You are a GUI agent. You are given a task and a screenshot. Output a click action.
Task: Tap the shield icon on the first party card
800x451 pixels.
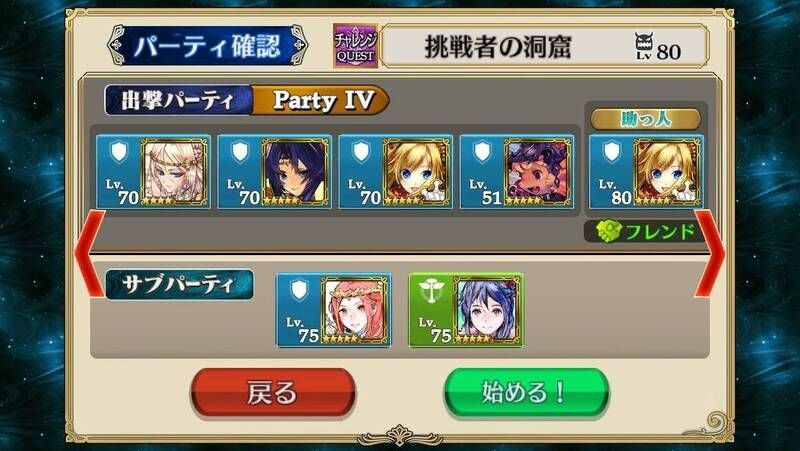(119, 152)
